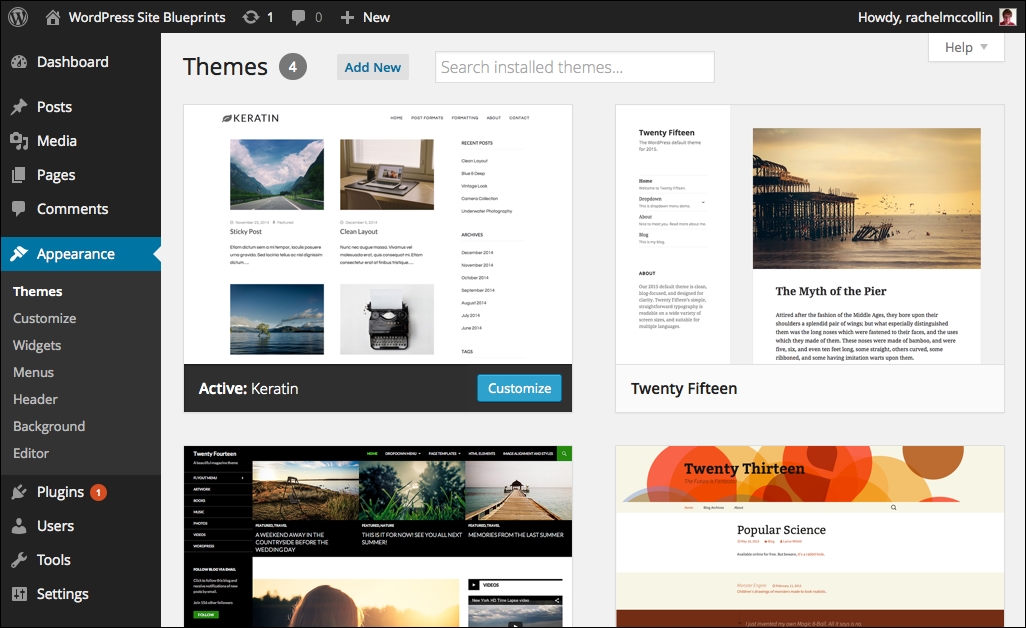Click the Media icon in sidebar
The height and width of the screenshot is (628, 1026).
point(19,141)
